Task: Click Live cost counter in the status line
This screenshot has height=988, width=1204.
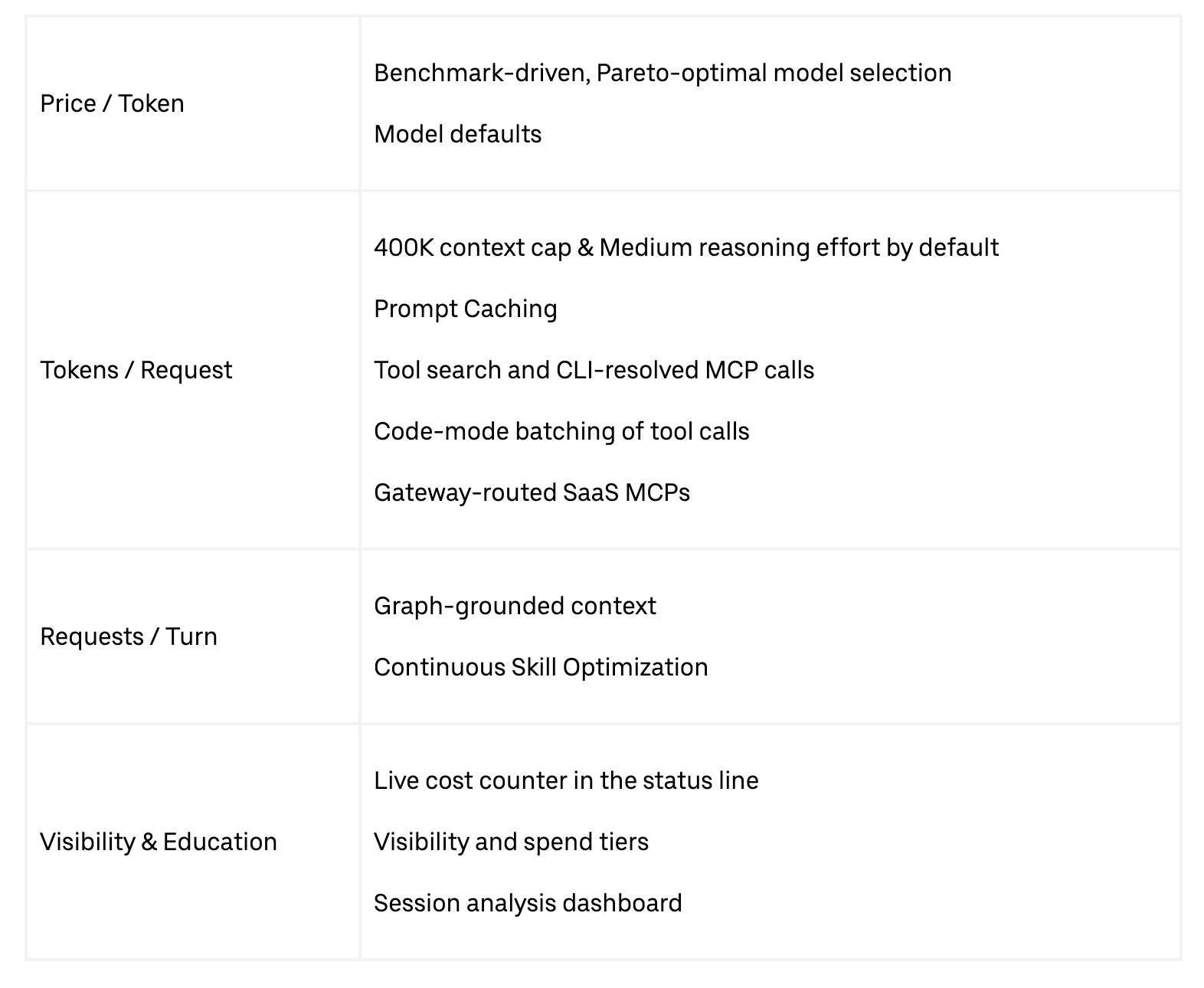Action: (x=566, y=780)
